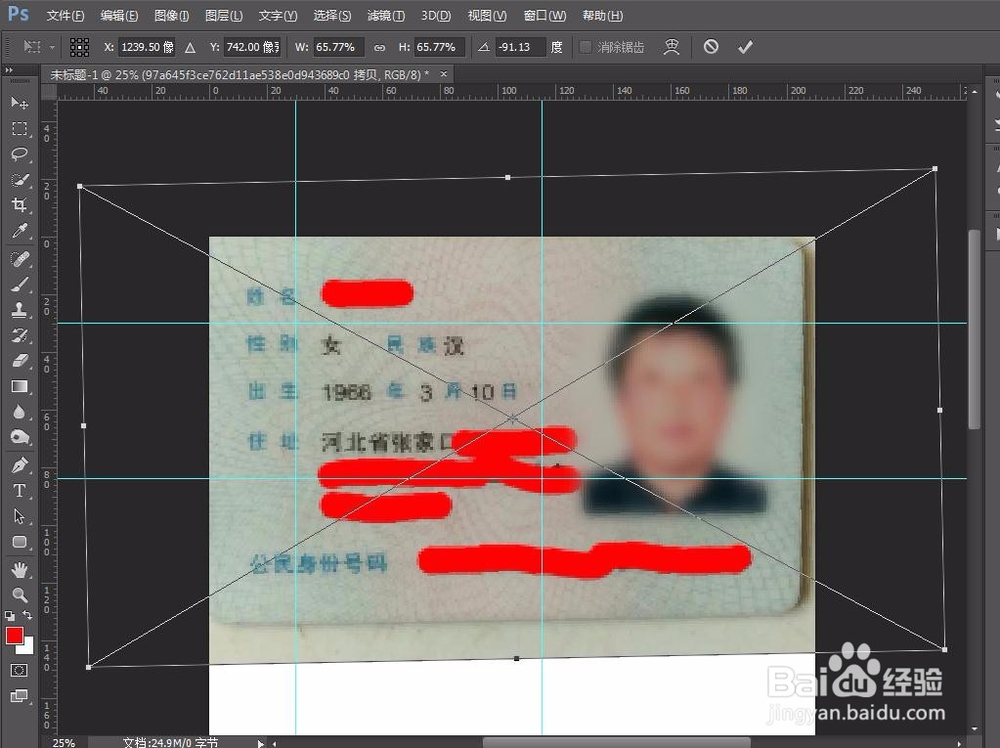Click the vertical scrollbar thumb
1000x748 pixels.
pyautogui.click(x=974, y=329)
